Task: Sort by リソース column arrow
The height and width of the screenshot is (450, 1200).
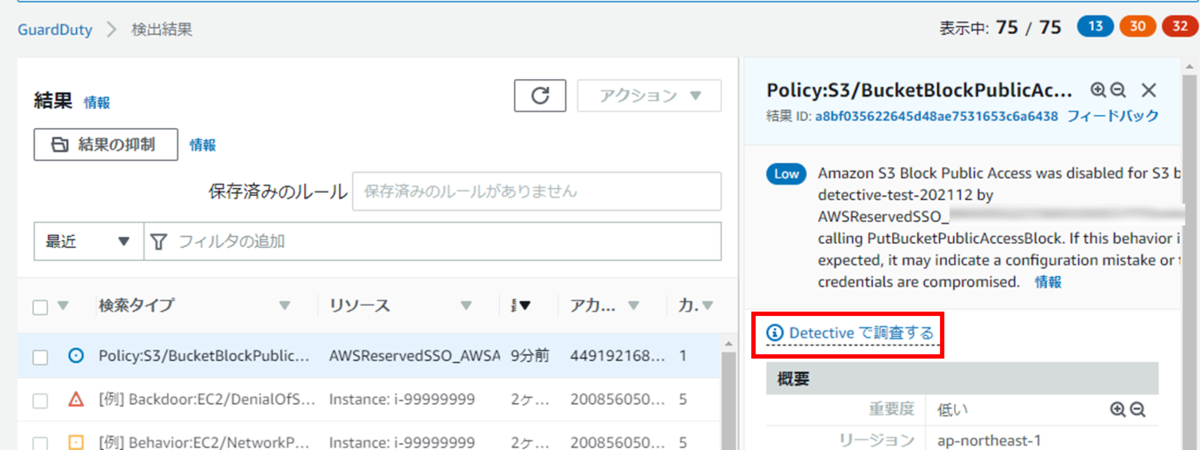Action: pos(466,306)
